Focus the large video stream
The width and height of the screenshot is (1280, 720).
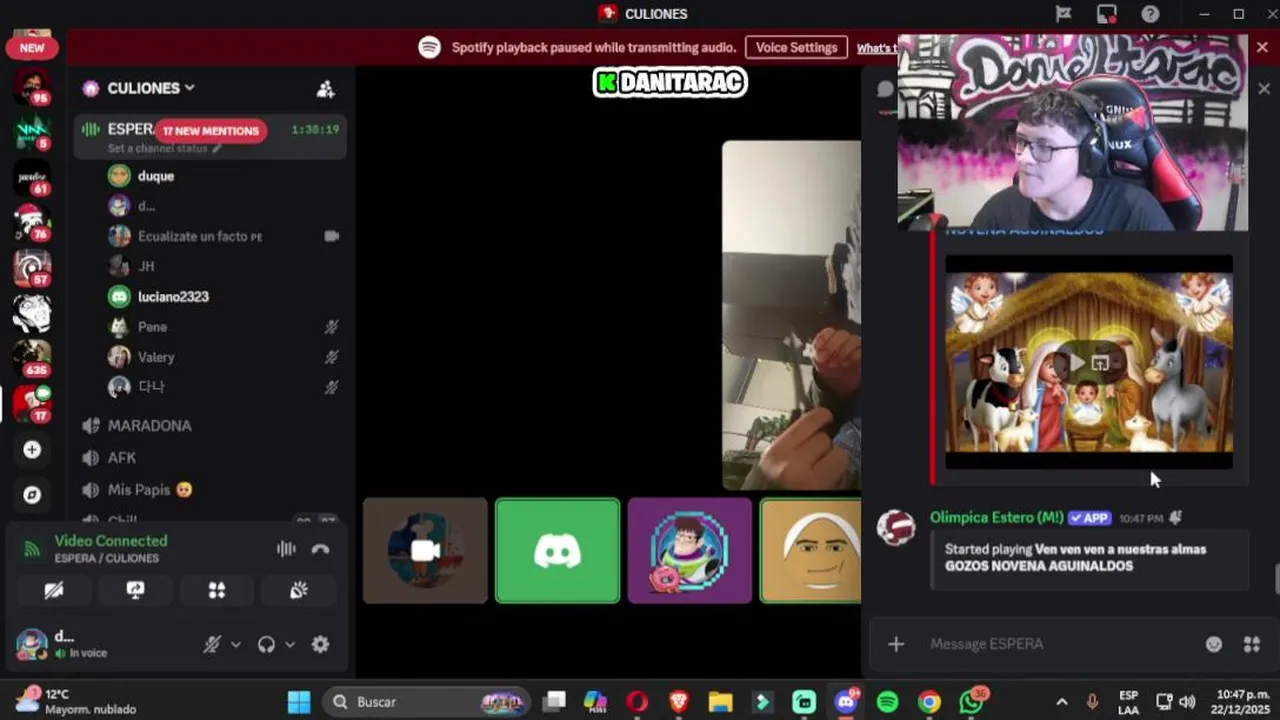791,315
